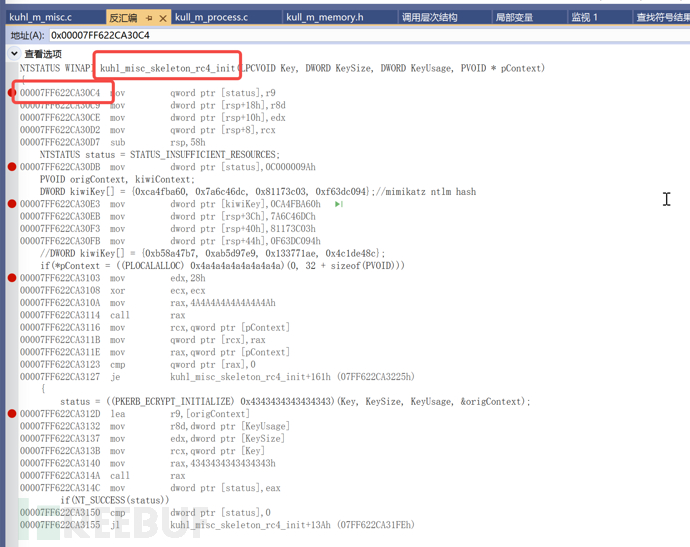
Task: Click address 00007FF622CA3132
Action: (x=60, y=426)
